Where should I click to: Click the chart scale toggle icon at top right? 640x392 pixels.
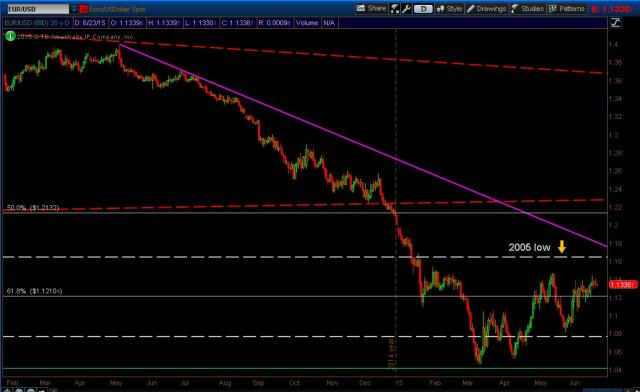(615, 23)
